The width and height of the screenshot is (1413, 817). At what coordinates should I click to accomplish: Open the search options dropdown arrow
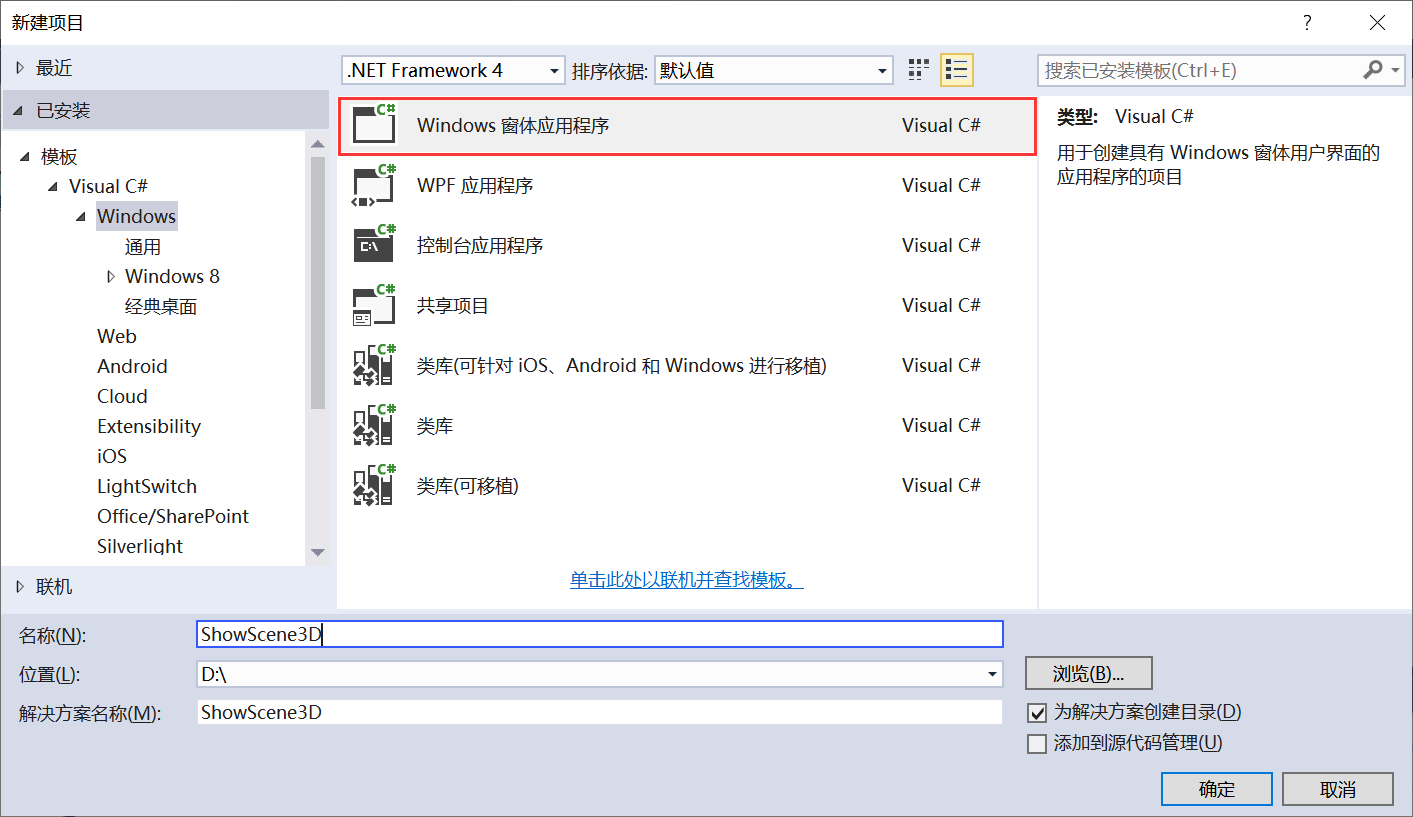coord(1396,70)
